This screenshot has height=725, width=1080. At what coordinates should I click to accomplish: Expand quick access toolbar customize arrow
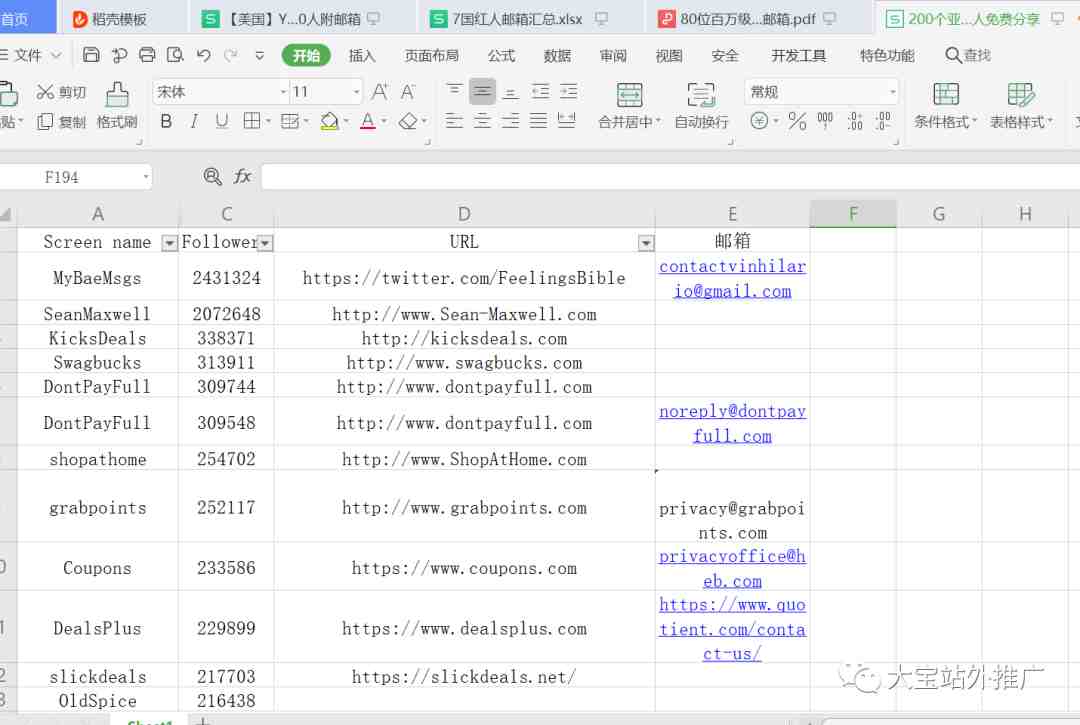(260, 55)
